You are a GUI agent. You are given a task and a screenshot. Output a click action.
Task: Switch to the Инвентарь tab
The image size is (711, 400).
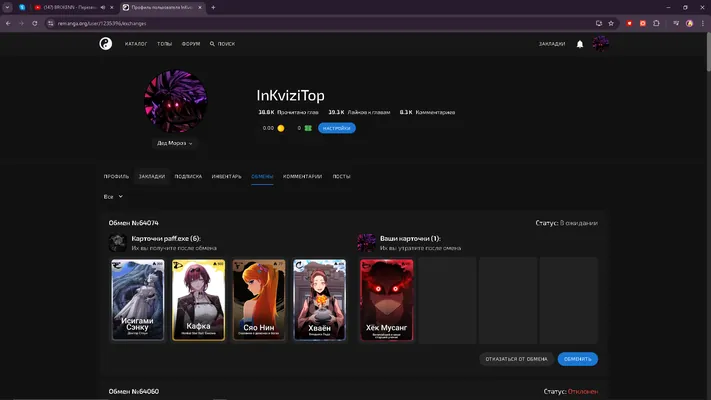coord(226,176)
